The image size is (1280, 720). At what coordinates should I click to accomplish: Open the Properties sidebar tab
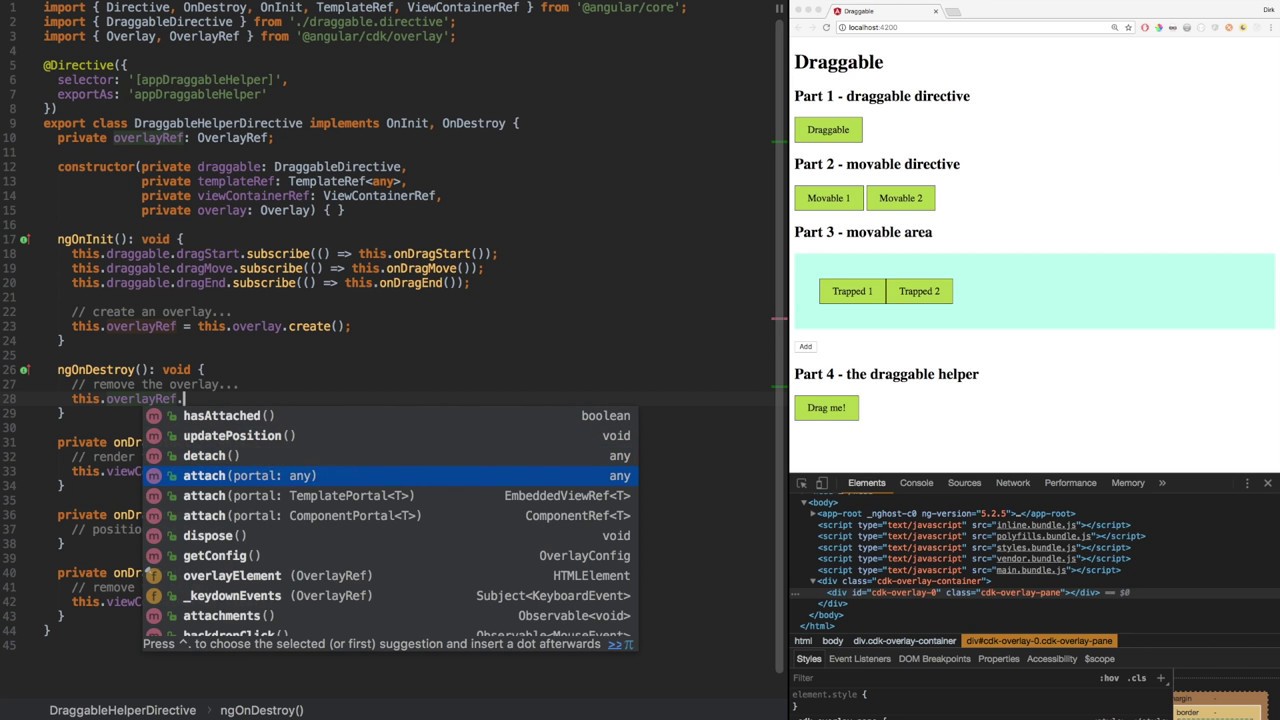click(998, 659)
